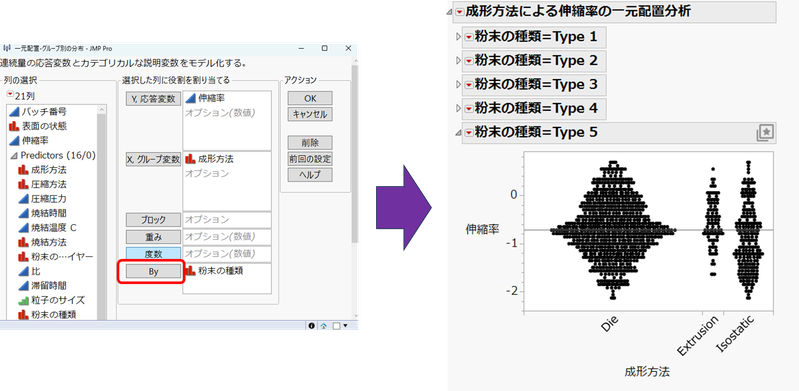Click the Y, 応答変数 role button

pyautogui.click(x=153, y=99)
